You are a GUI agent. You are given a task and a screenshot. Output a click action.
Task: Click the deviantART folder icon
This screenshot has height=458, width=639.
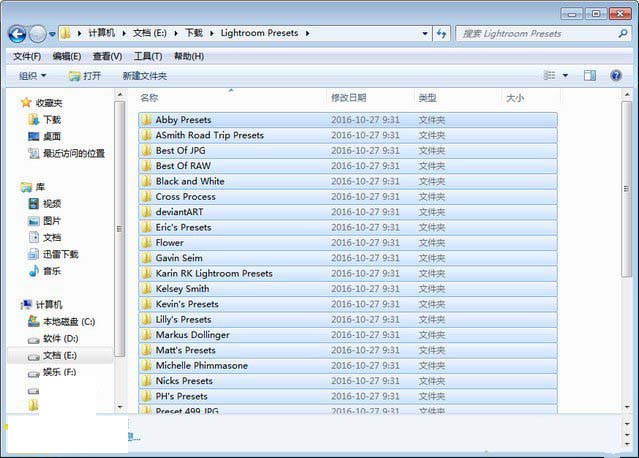pyautogui.click(x=146, y=212)
